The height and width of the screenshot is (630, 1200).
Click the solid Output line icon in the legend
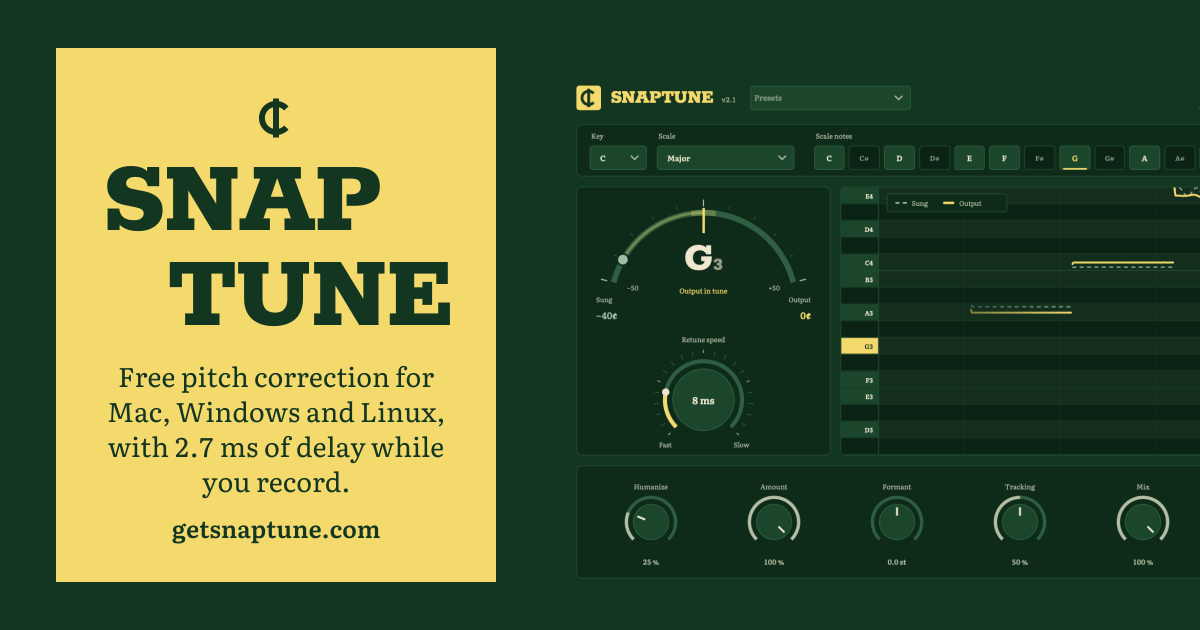948,203
